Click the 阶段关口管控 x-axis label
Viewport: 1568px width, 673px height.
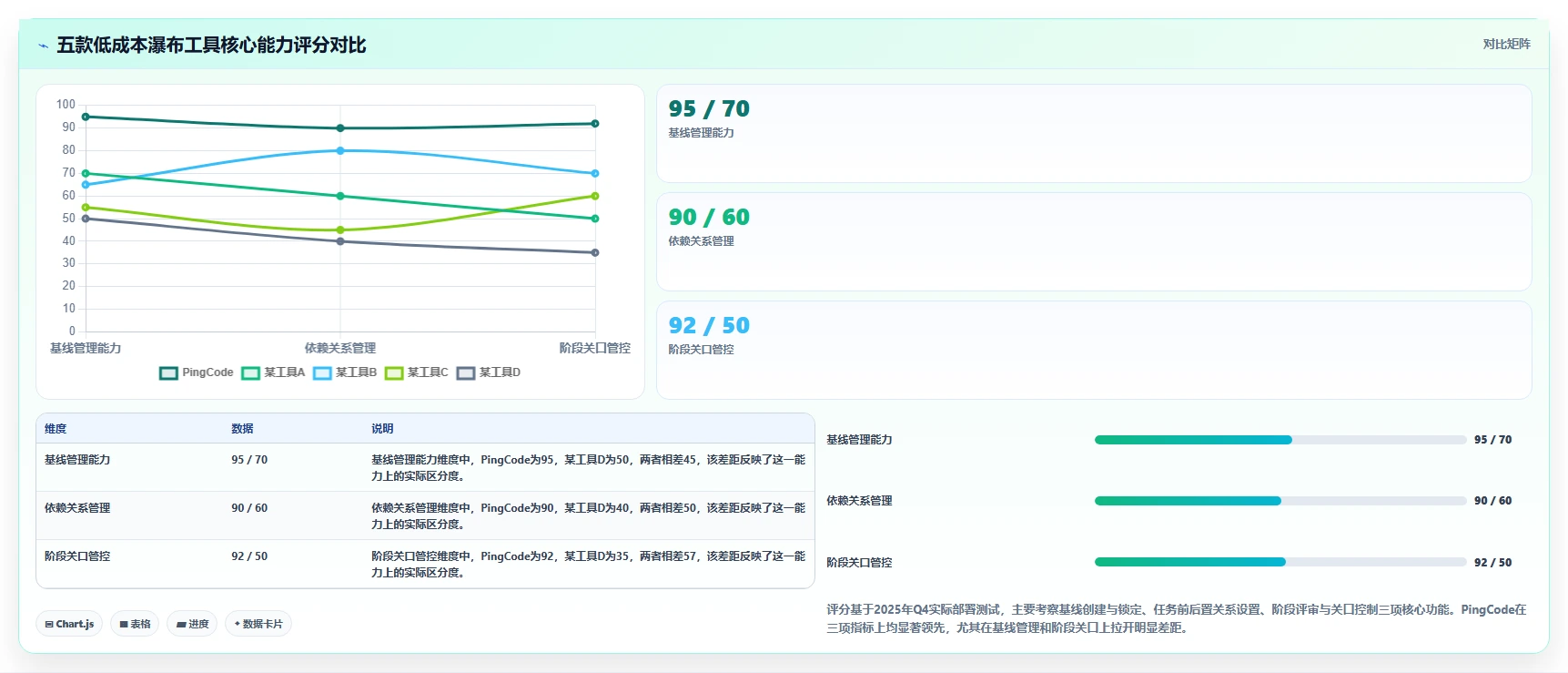coord(594,349)
